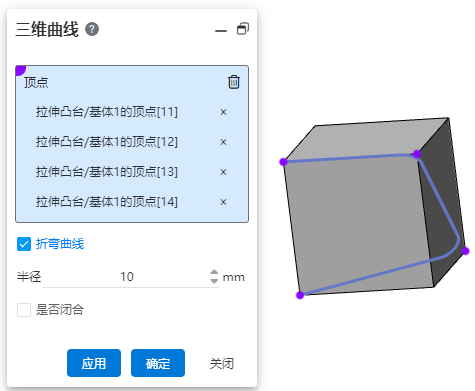Click the 关闭 link
This screenshot has height=391, width=475.
pyautogui.click(x=222, y=363)
